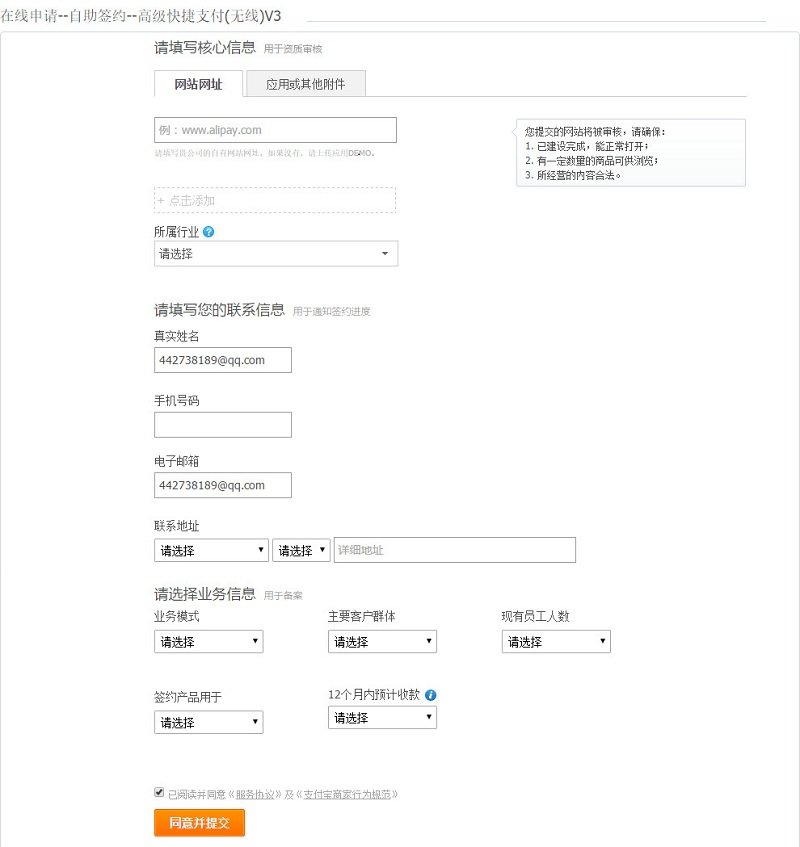
Task: Click the tip text 已建设完成，能正常打开
Action: (592, 146)
